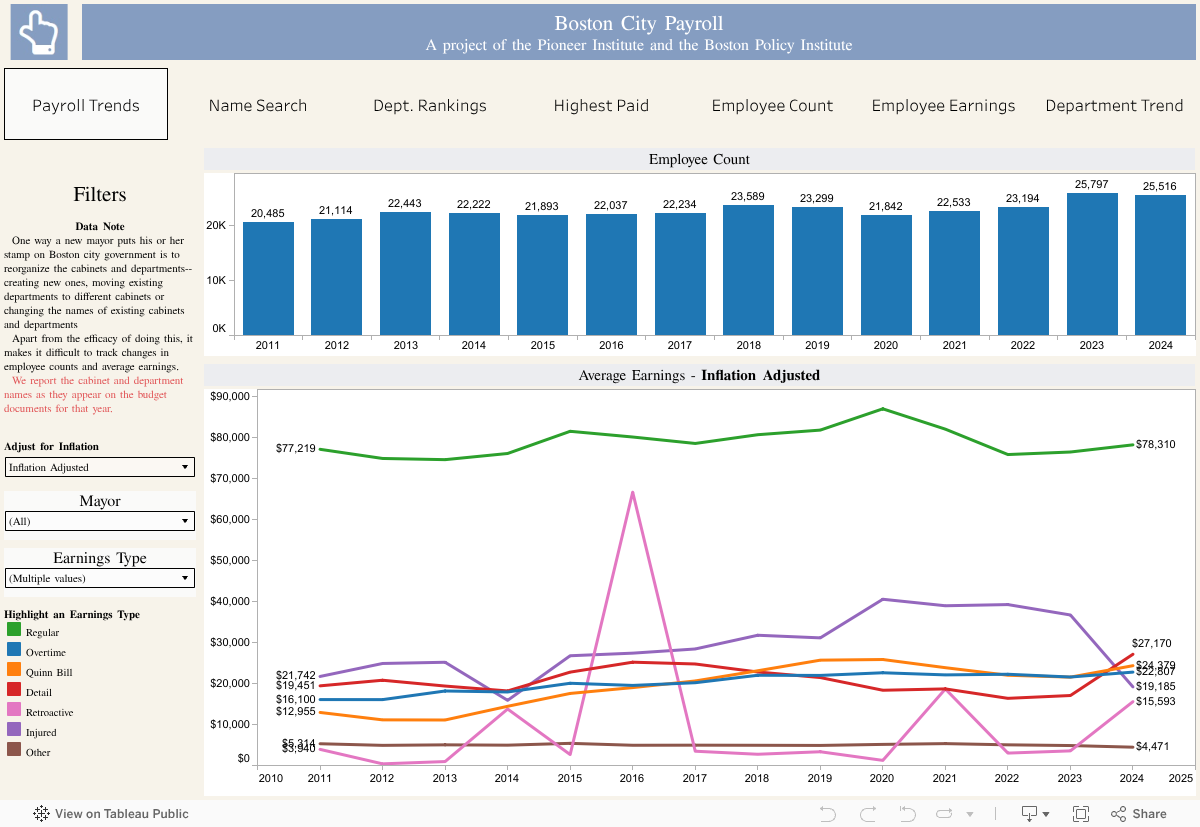The height and width of the screenshot is (827, 1200).
Task: Click the purple Injured color swatch
Action: 14,732
